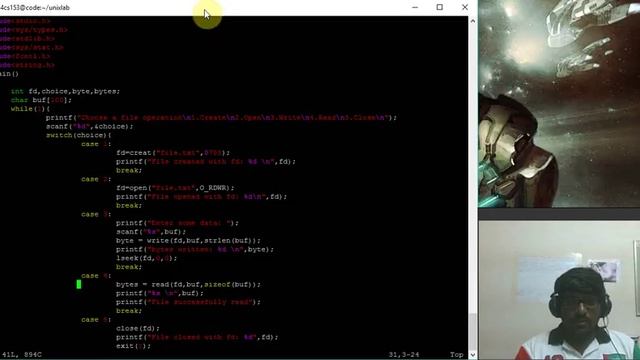Click the '31,3-24' cursor position indicator
The image size is (640, 360).
click(404, 355)
